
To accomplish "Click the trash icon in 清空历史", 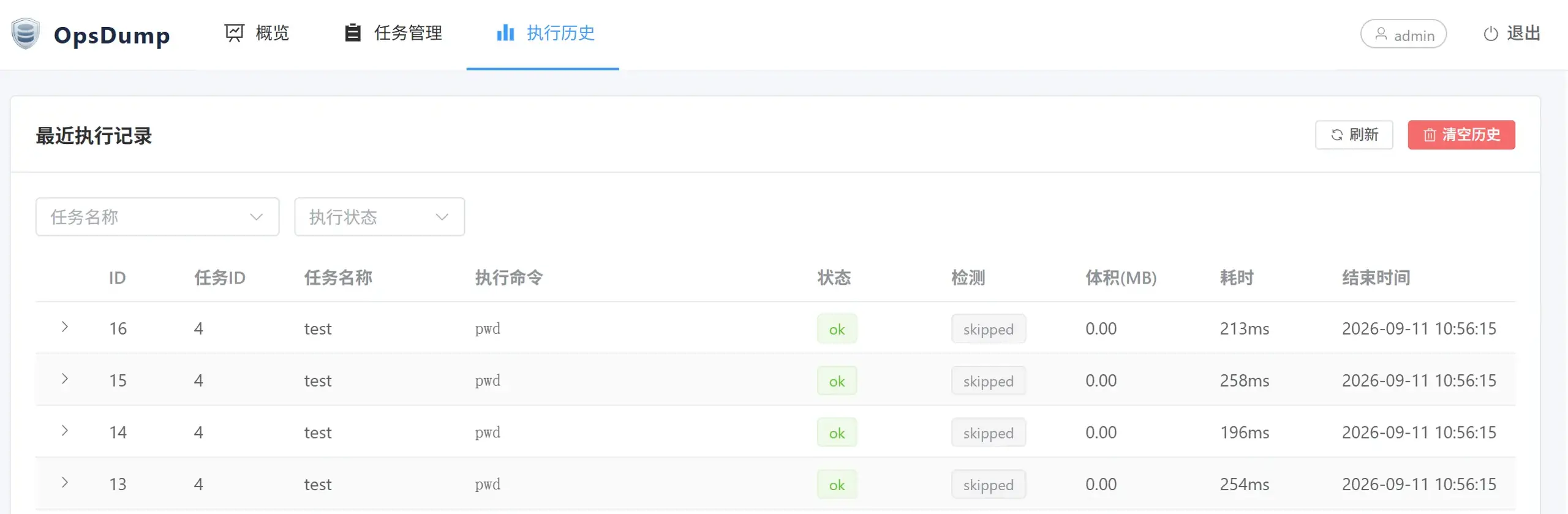I will coord(1430,135).
